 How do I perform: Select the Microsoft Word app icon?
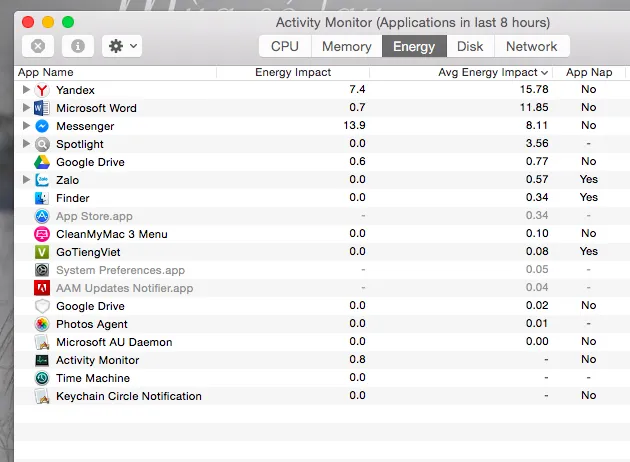[42, 108]
